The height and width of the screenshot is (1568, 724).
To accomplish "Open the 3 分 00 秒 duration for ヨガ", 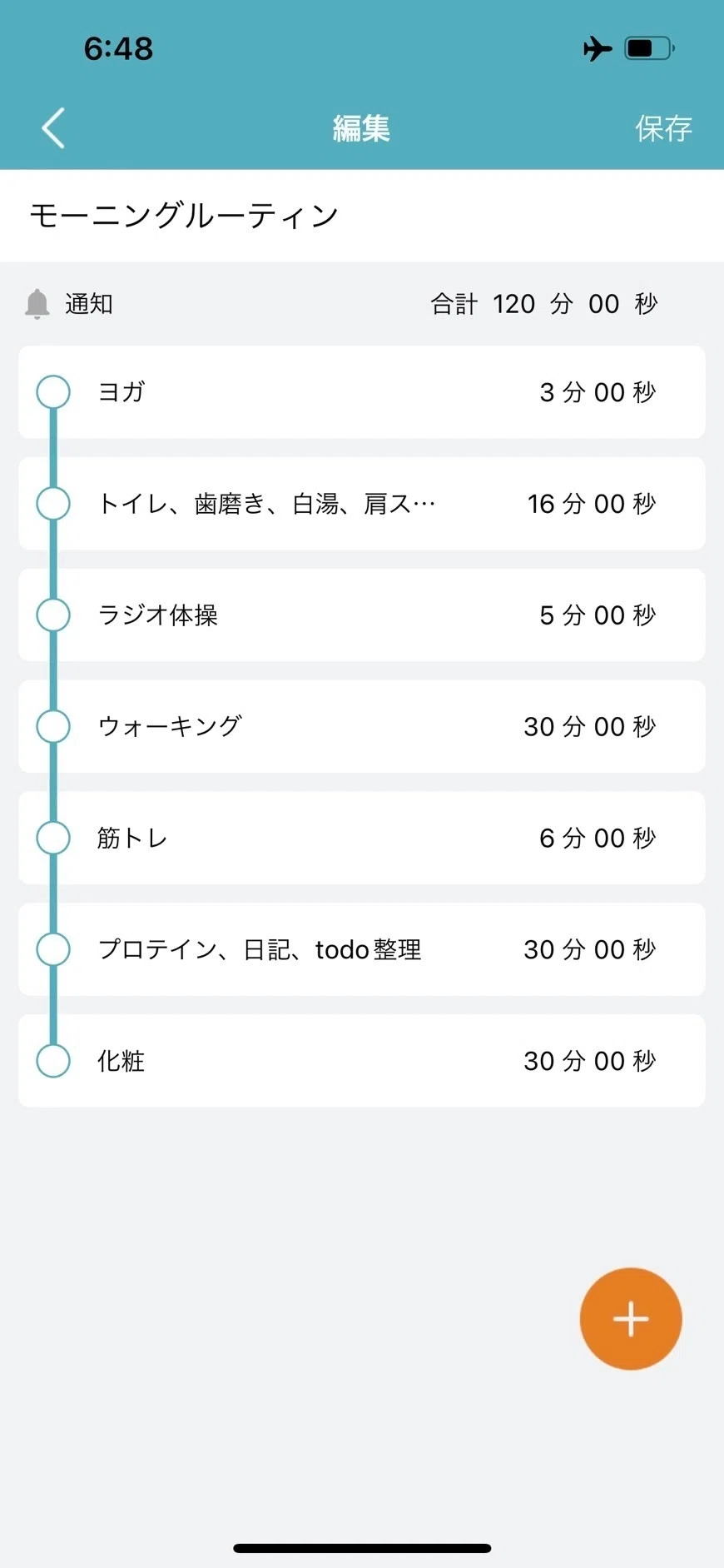I will pos(598,392).
